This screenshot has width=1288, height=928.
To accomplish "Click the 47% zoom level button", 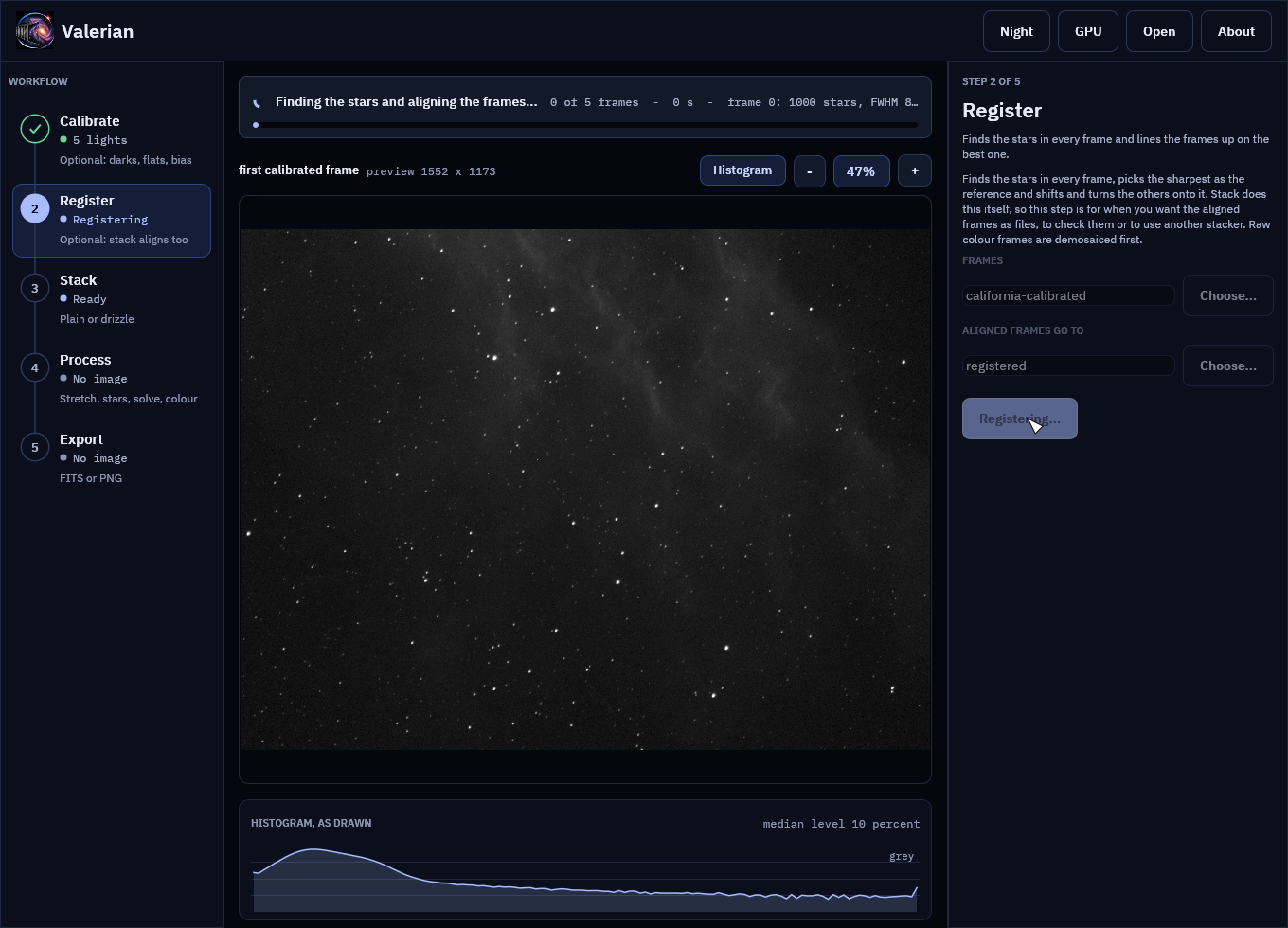I will pos(861,171).
